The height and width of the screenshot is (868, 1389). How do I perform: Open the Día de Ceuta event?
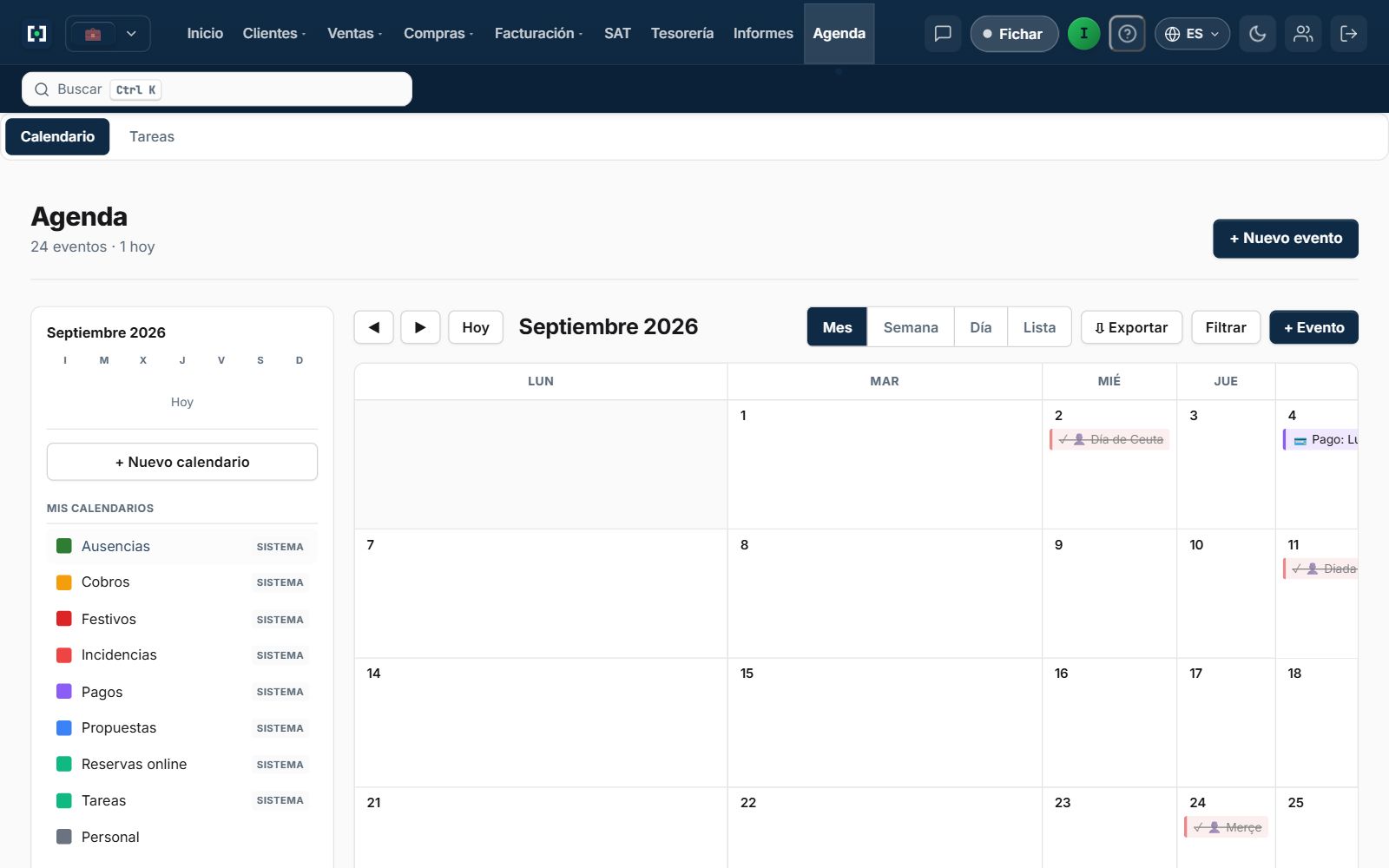[1109, 439]
